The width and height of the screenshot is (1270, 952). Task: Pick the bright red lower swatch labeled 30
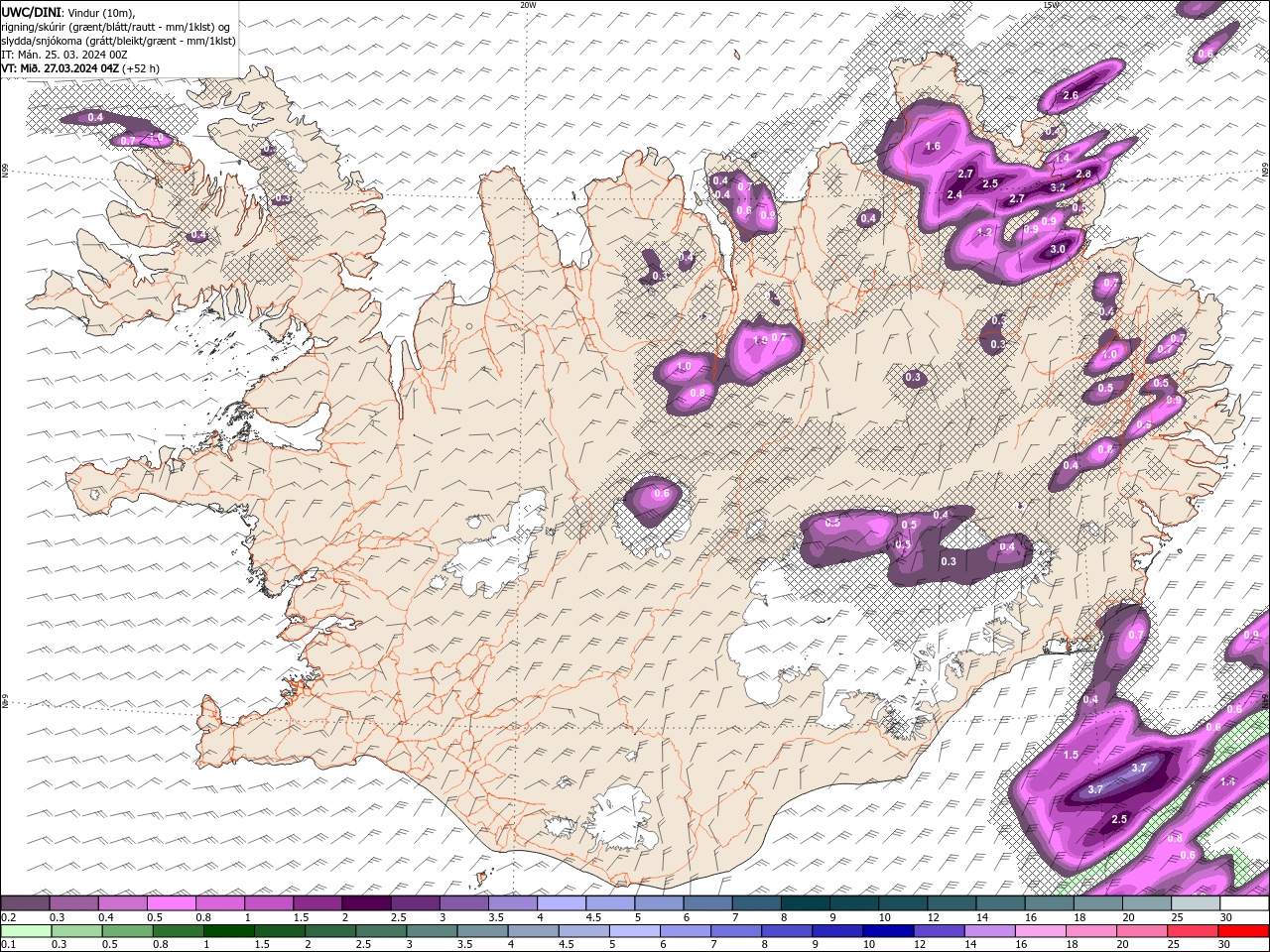(x=1243, y=931)
